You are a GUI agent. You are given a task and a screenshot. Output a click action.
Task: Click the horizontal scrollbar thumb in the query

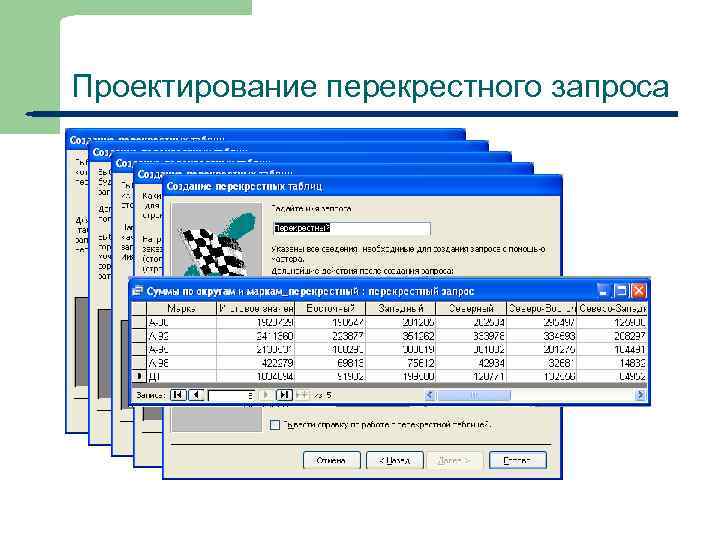(474, 395)
